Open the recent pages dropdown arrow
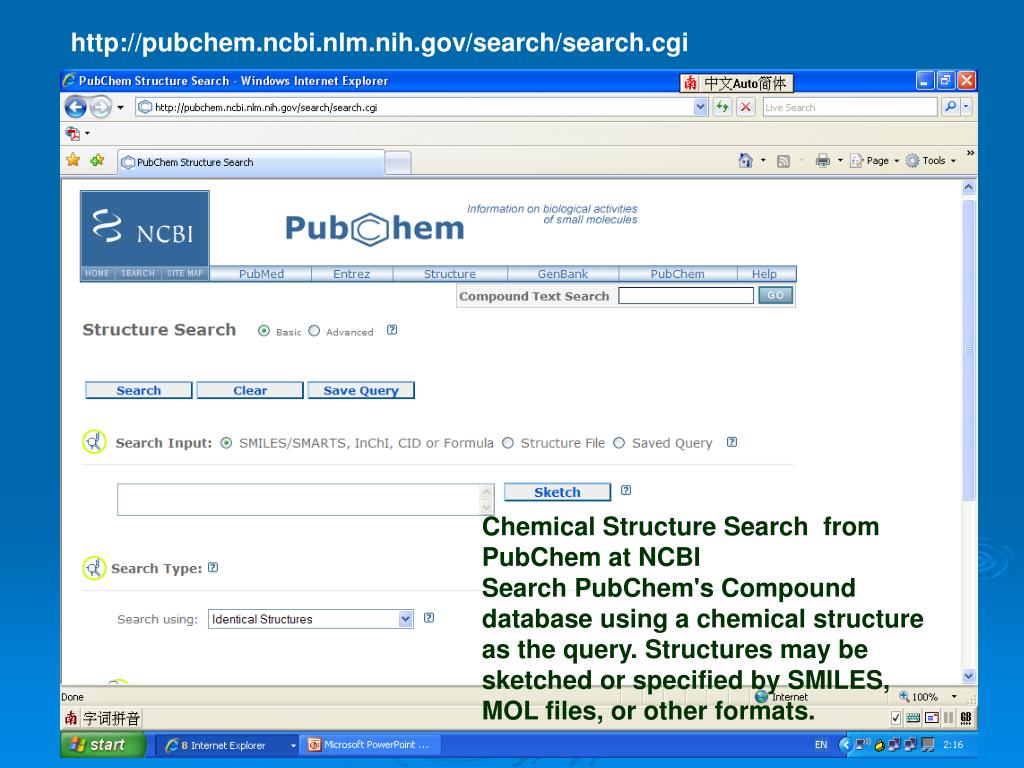Viewport: 1024px width, 768px height. click(120, 107)
